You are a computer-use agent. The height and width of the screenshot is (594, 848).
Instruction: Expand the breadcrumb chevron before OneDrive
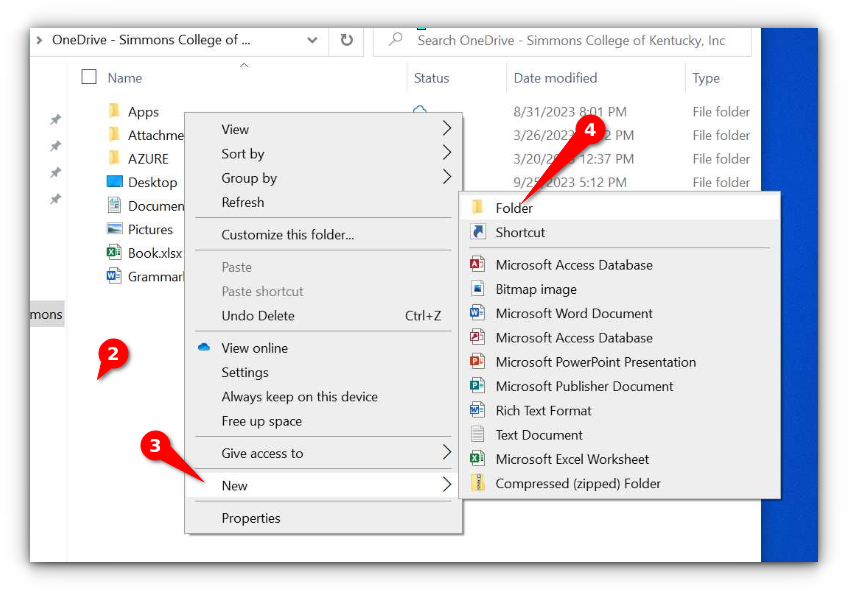click(x=39, y=40)
